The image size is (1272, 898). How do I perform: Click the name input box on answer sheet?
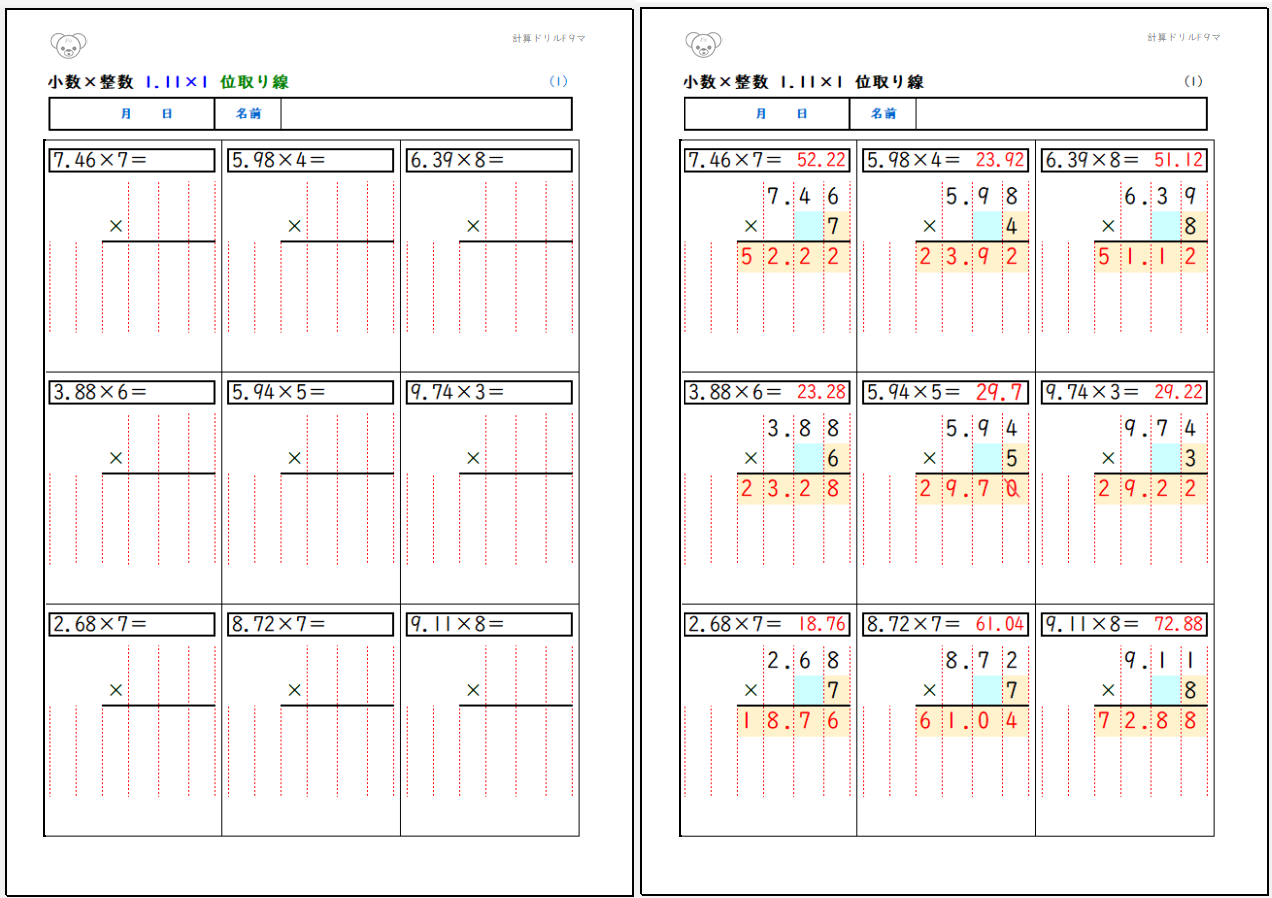click(1060, 114)
